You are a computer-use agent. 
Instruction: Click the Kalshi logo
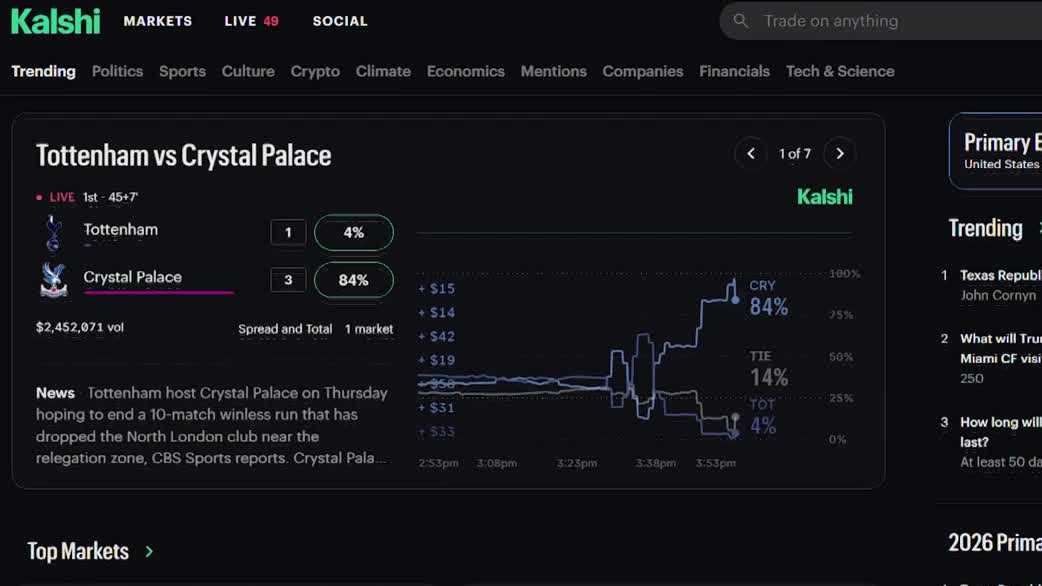point(55,20)
